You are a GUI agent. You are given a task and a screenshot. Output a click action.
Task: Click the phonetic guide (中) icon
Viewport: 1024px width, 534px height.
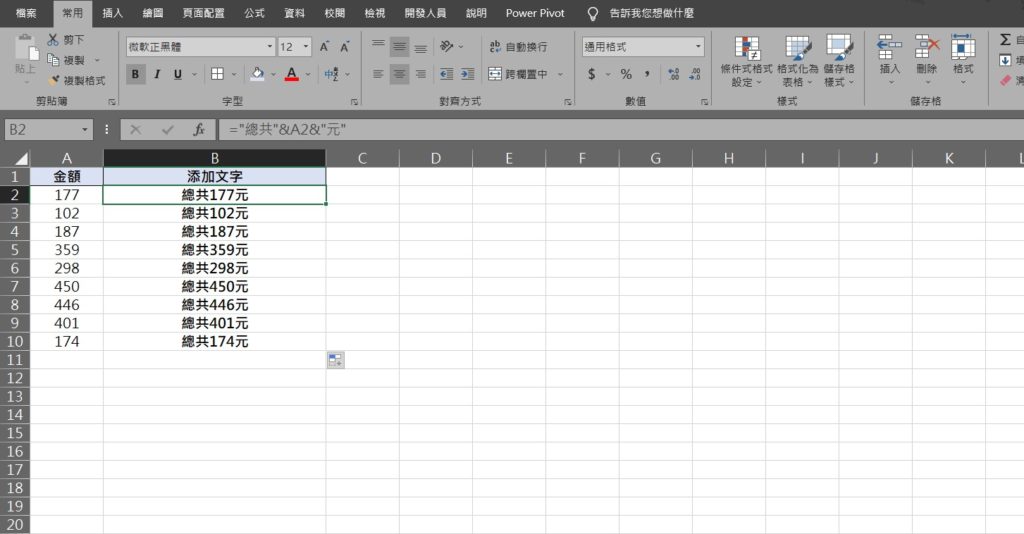click(331, 74)
